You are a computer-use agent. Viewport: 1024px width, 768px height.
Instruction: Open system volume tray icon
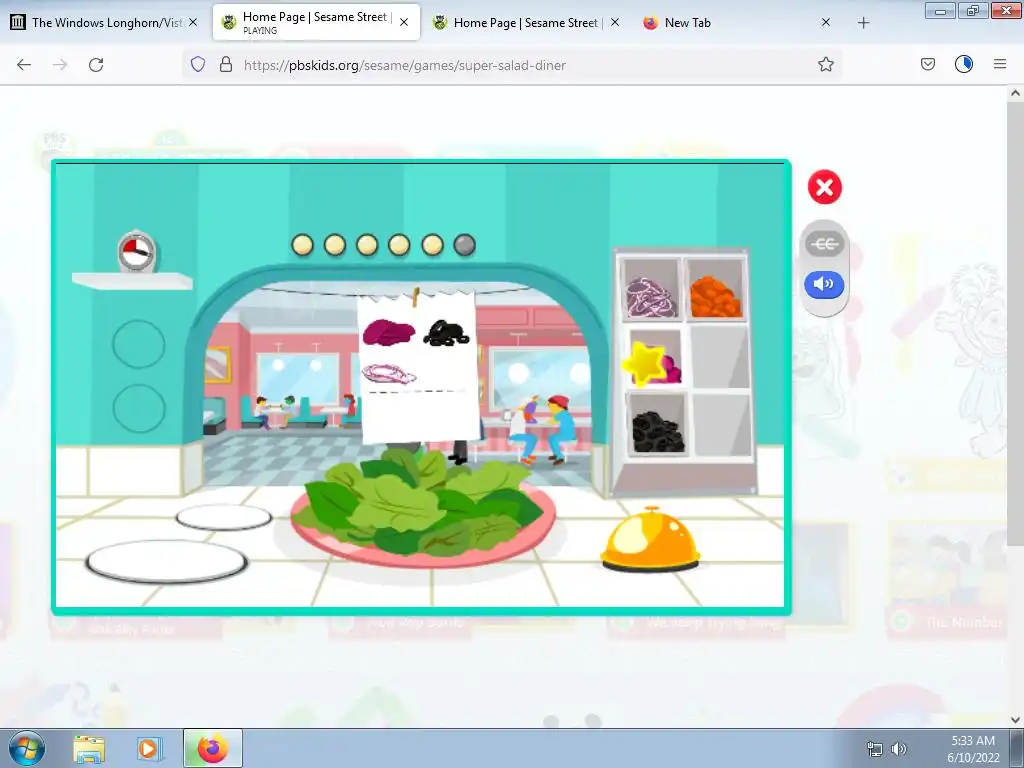899,749
